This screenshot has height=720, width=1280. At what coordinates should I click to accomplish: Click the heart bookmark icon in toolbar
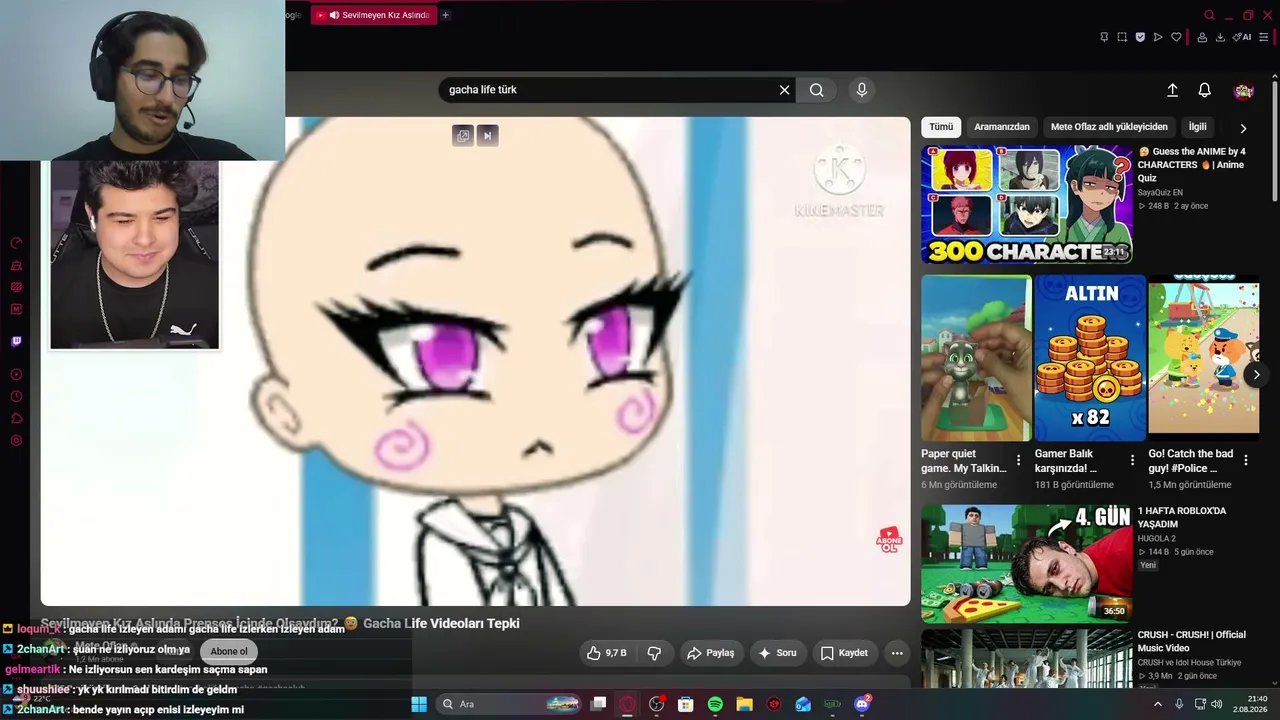[x=1176, y=37]
